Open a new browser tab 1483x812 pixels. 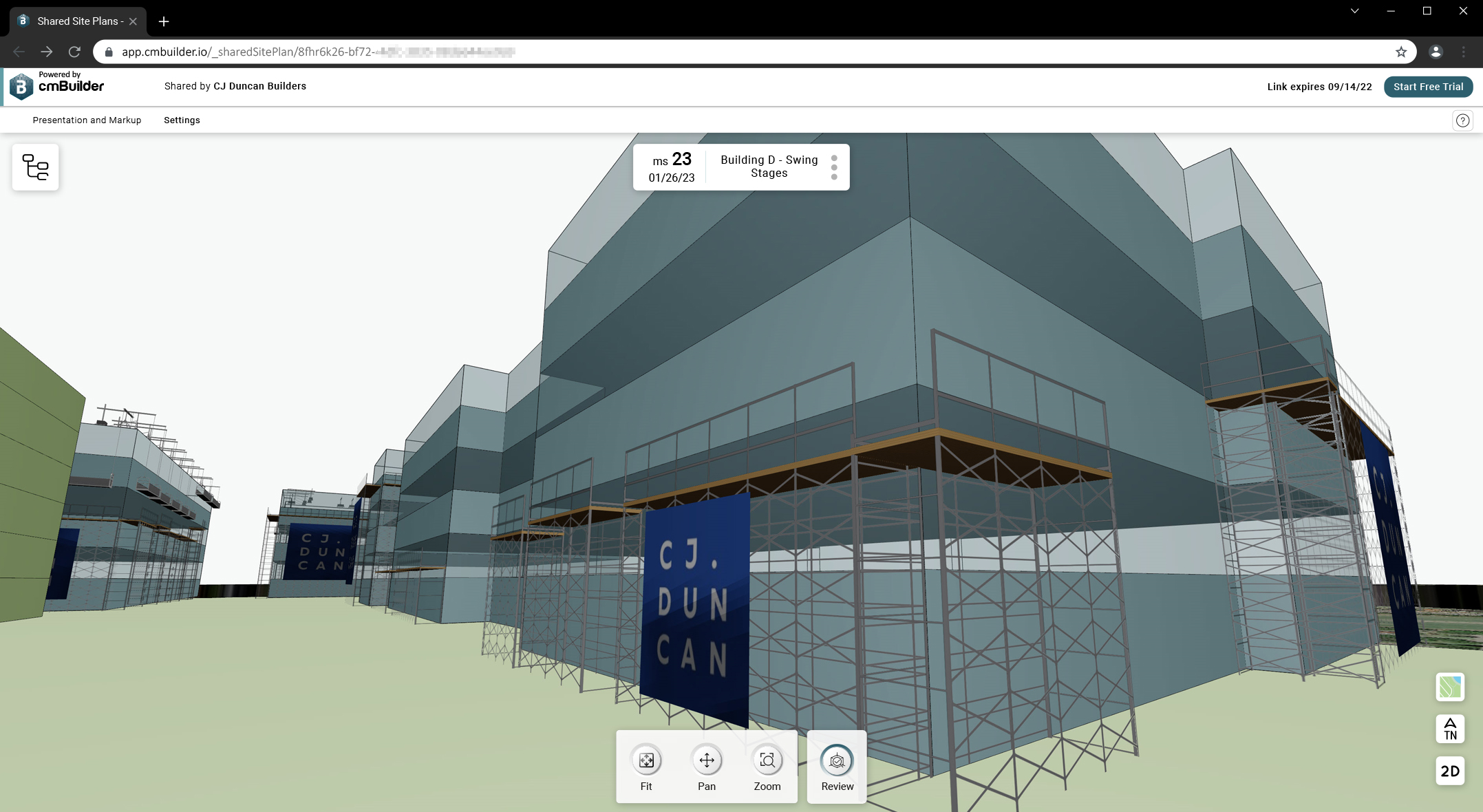coord(164,21)
